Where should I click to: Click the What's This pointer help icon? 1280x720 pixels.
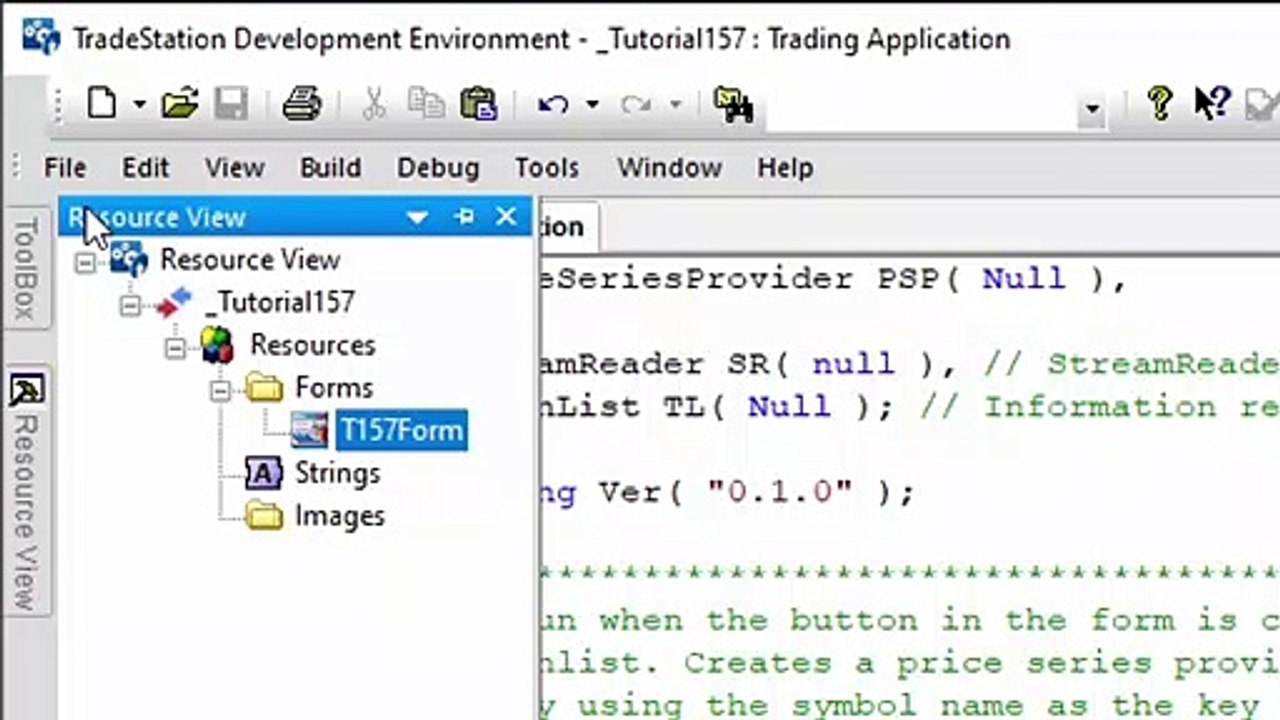tap(1212, 103)
